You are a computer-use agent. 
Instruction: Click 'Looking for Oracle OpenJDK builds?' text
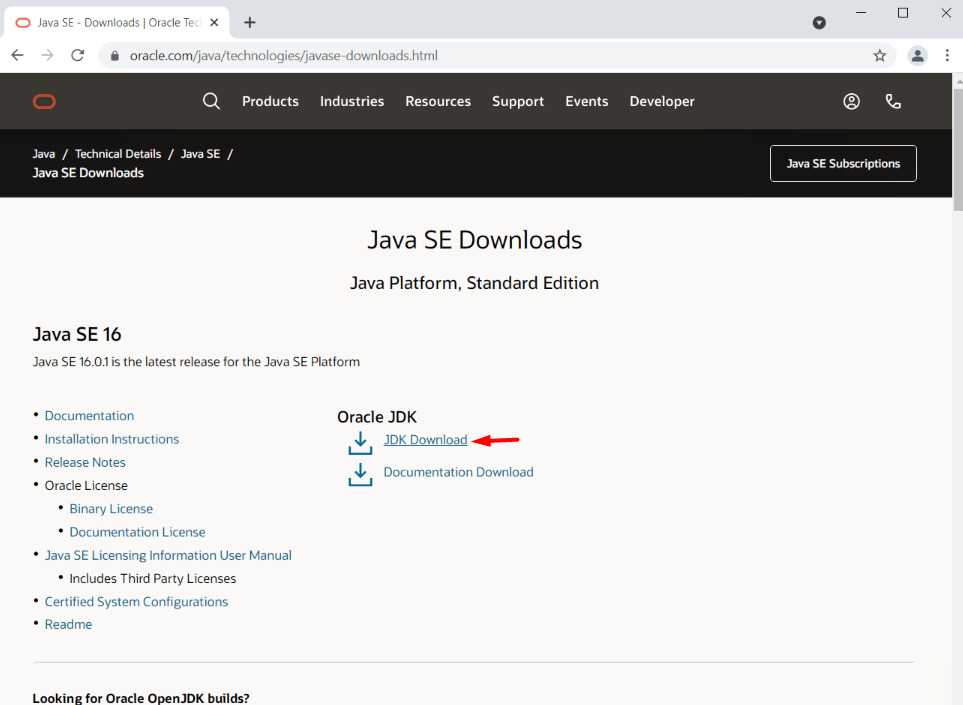tap(141, 698)
